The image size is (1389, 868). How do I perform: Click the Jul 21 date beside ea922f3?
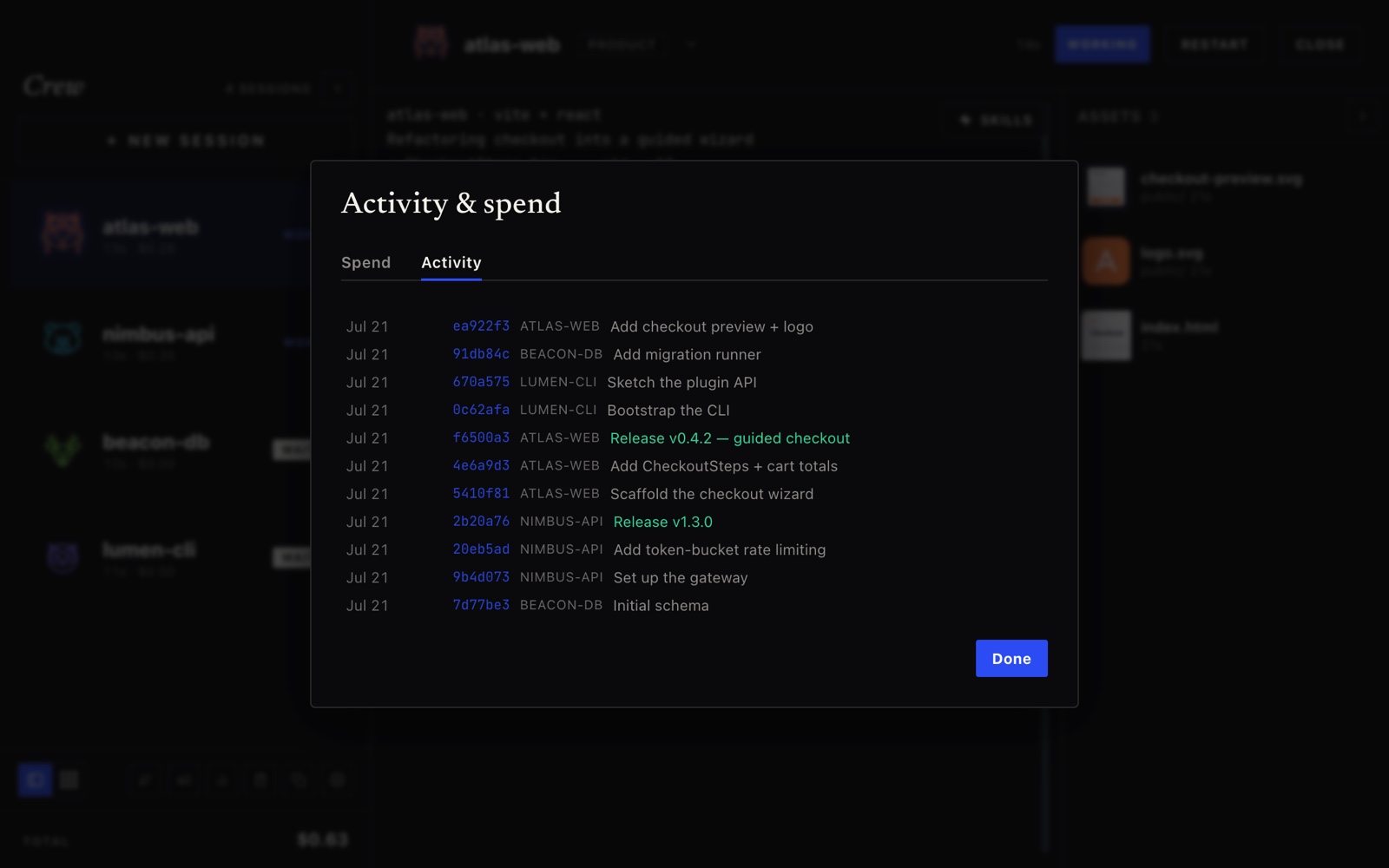coord(367,326)
